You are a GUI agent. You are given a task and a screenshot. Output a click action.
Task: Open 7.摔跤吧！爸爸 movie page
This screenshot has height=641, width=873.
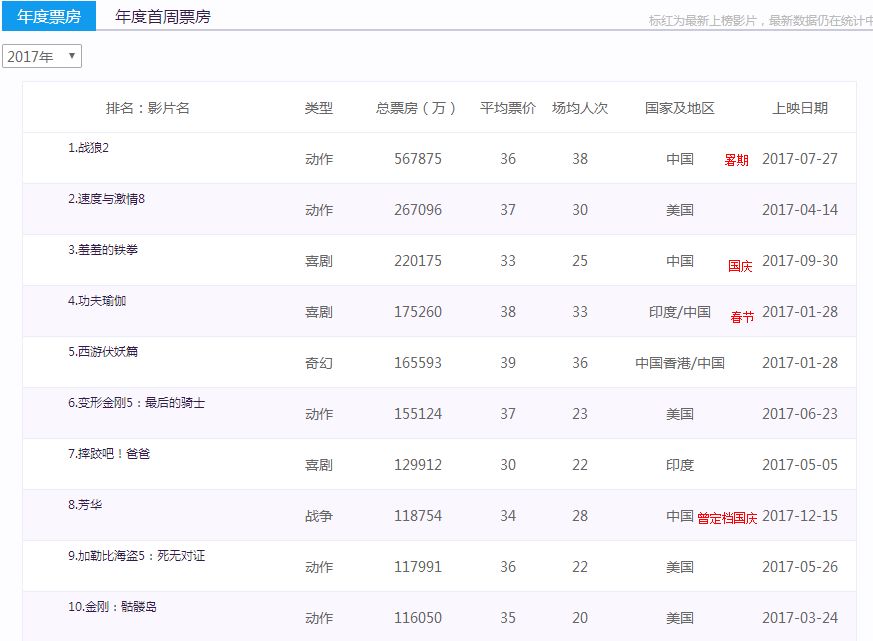108,454
